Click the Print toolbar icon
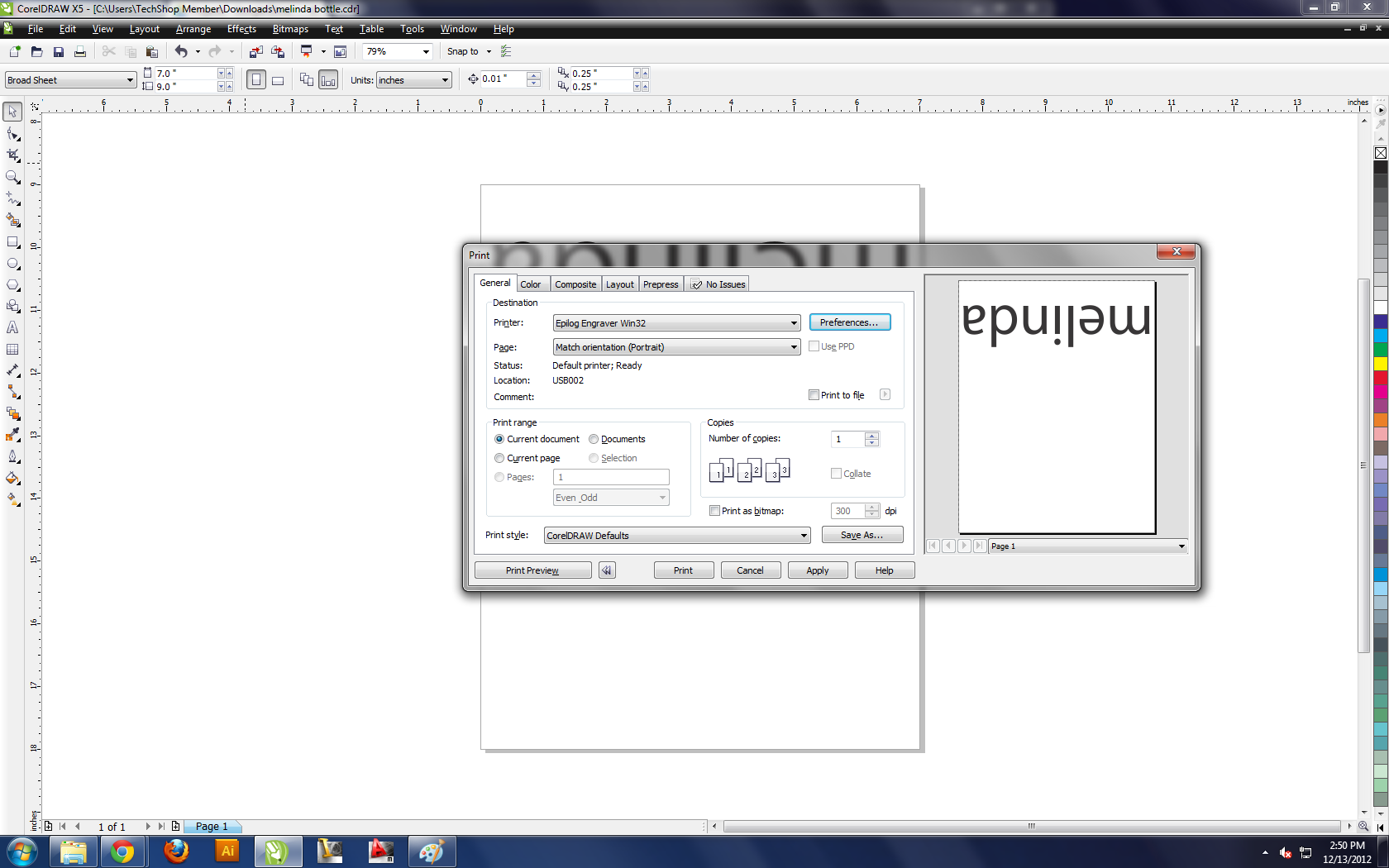 80,51
